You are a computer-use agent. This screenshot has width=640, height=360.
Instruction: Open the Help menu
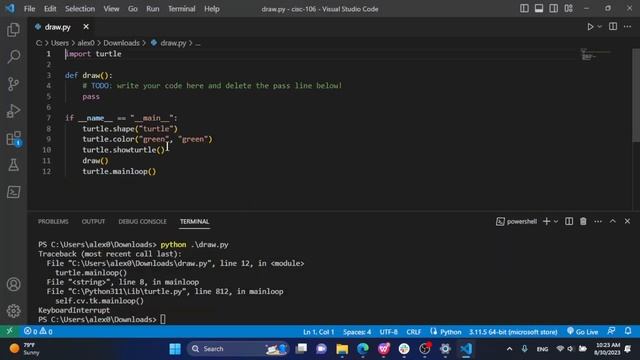click(x=212, y=9)
